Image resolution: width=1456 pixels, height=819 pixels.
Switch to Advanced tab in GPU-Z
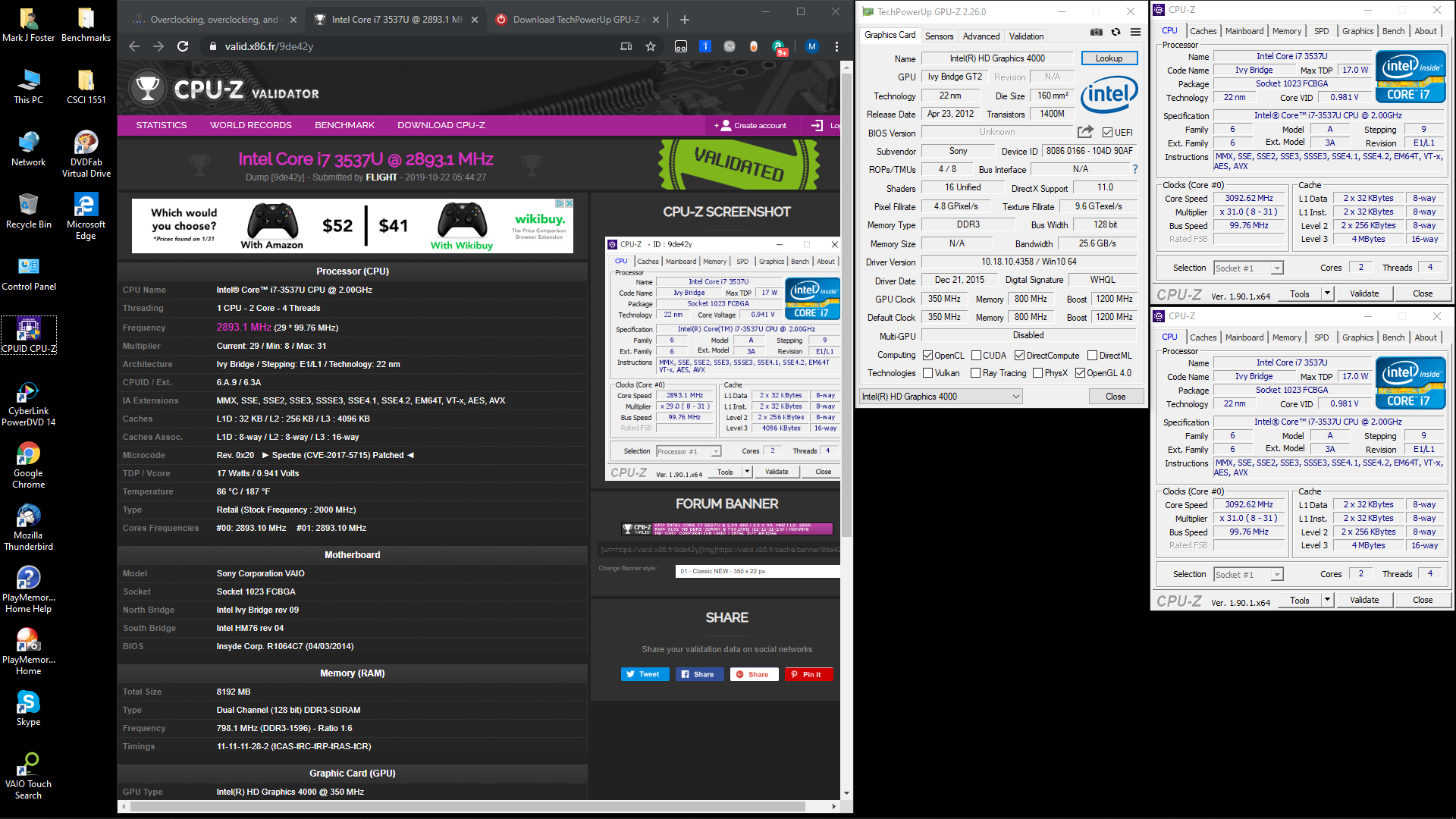(981, 36)
